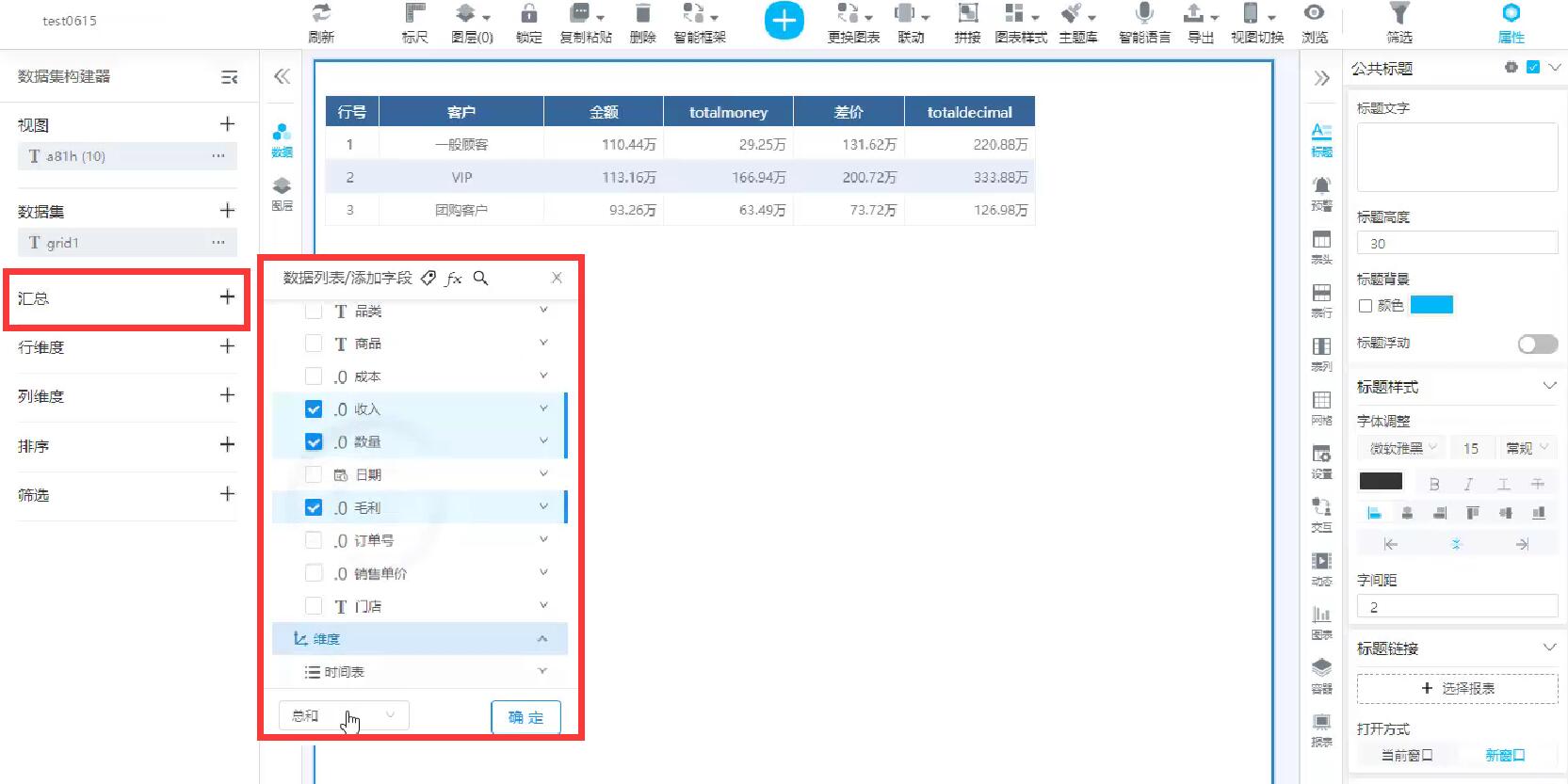The width and height of the screenshot is (1568, 784).
Task: Click the fx formula icon
Action: [454, 278]
